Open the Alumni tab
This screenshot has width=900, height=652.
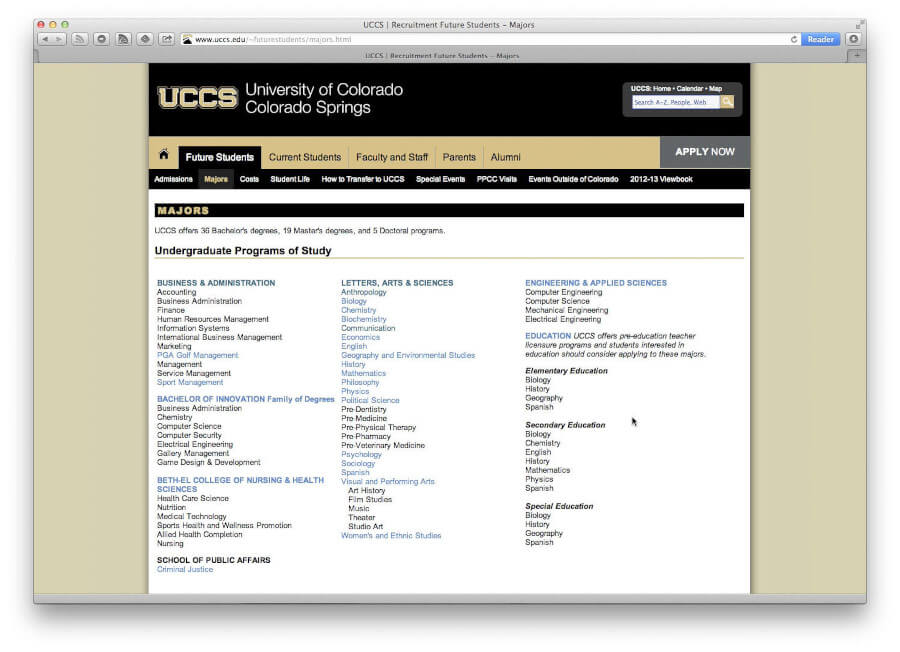tap(505, 157)
